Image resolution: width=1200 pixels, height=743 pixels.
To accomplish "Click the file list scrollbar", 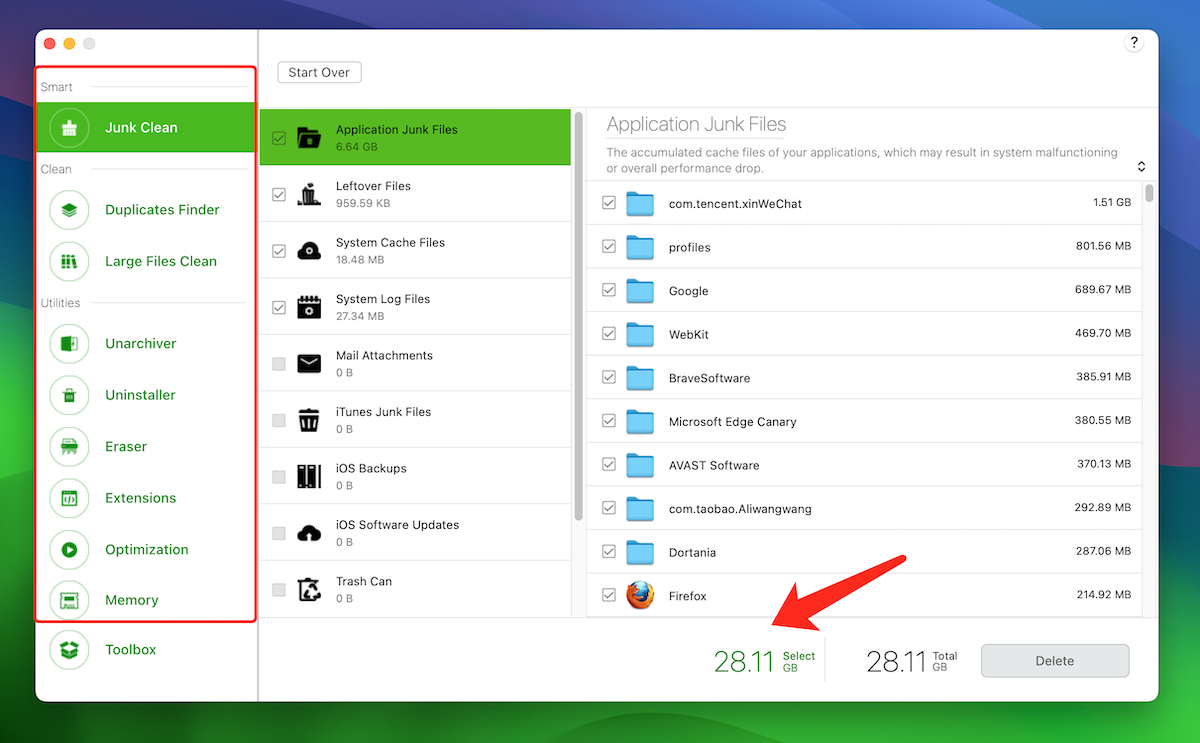I will pos(1149,193).
